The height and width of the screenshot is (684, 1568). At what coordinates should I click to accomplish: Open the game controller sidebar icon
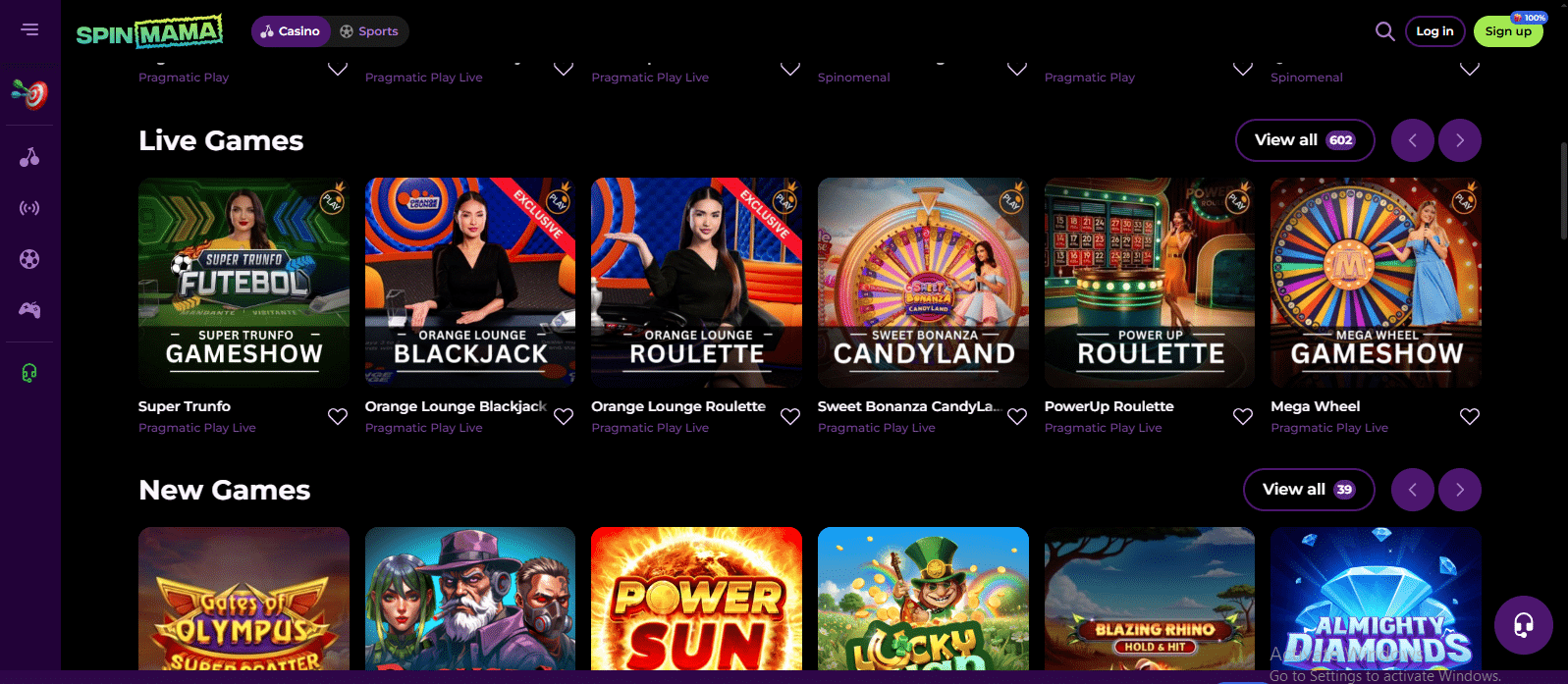point(29,310)
